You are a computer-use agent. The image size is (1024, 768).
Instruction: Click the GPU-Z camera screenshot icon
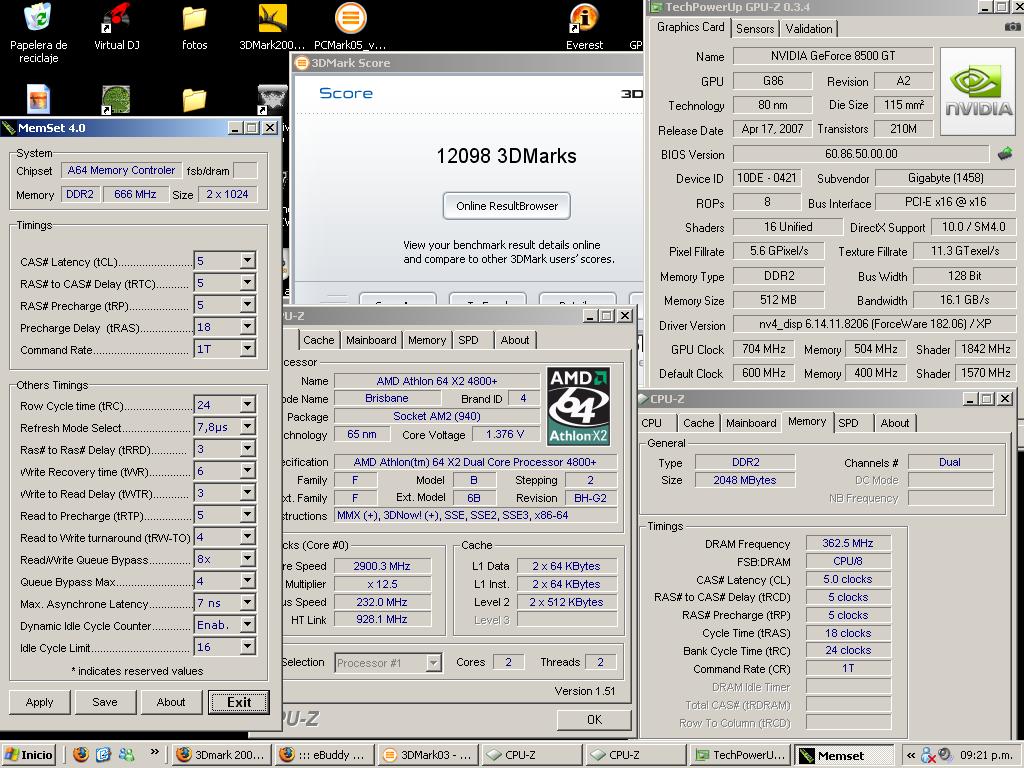[1012, 27]
